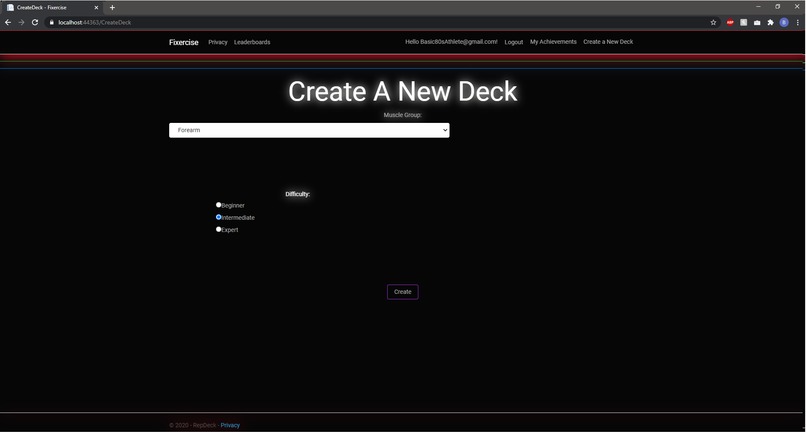
Task: Reload the page with the refresh icon
Action: (x=35, y=22)
